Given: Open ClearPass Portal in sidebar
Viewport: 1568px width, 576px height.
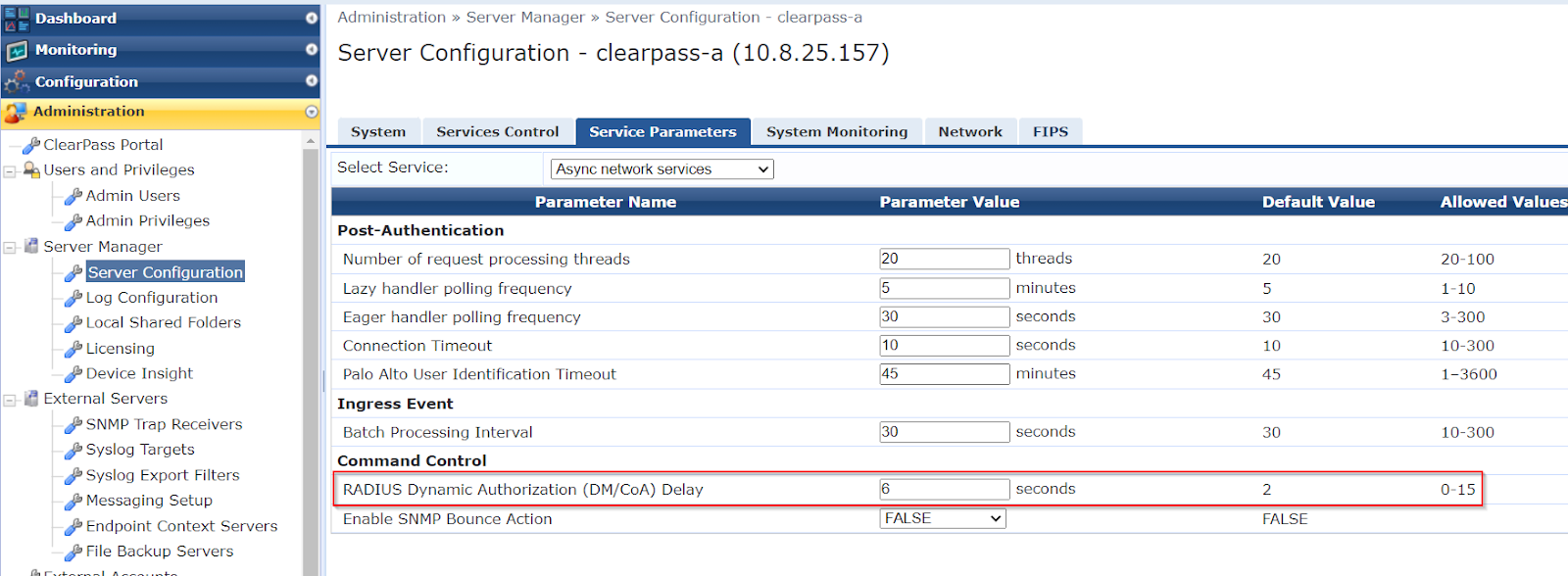Looking at the screenshot, I should click(103, 145).
